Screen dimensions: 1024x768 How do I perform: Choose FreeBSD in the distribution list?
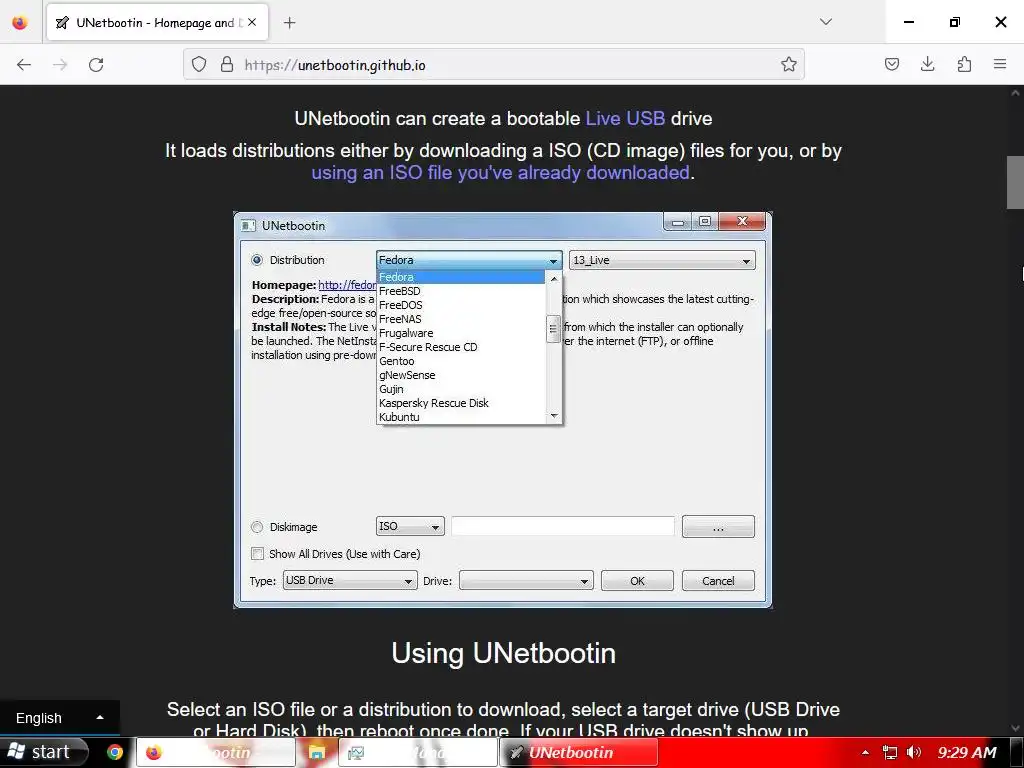point(460,291)
